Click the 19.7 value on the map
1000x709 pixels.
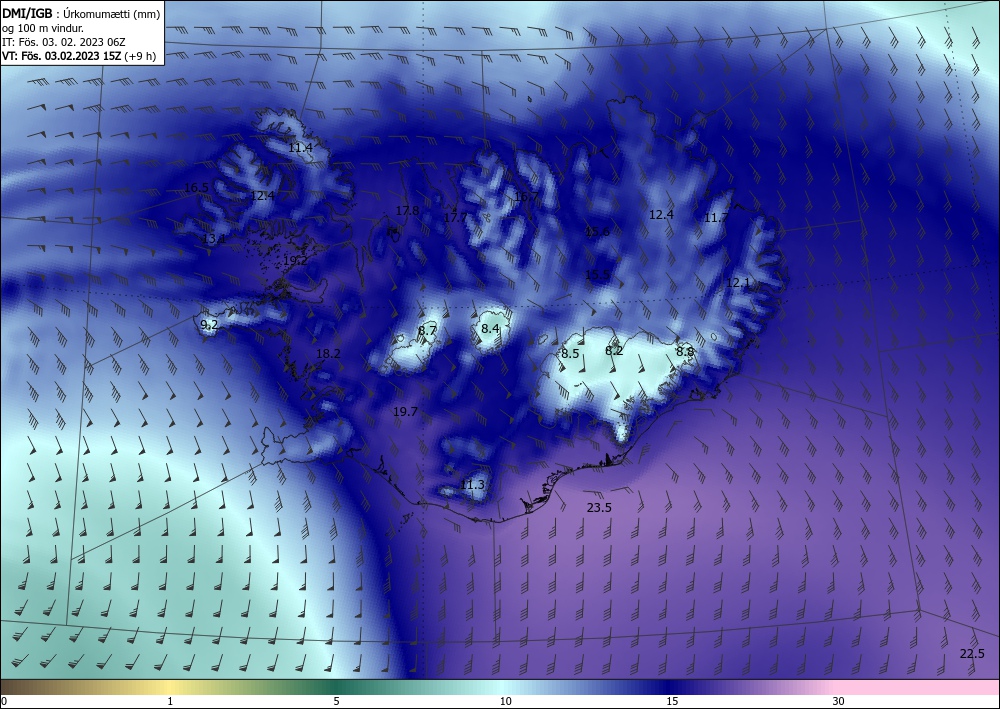[x=405, y=412]
